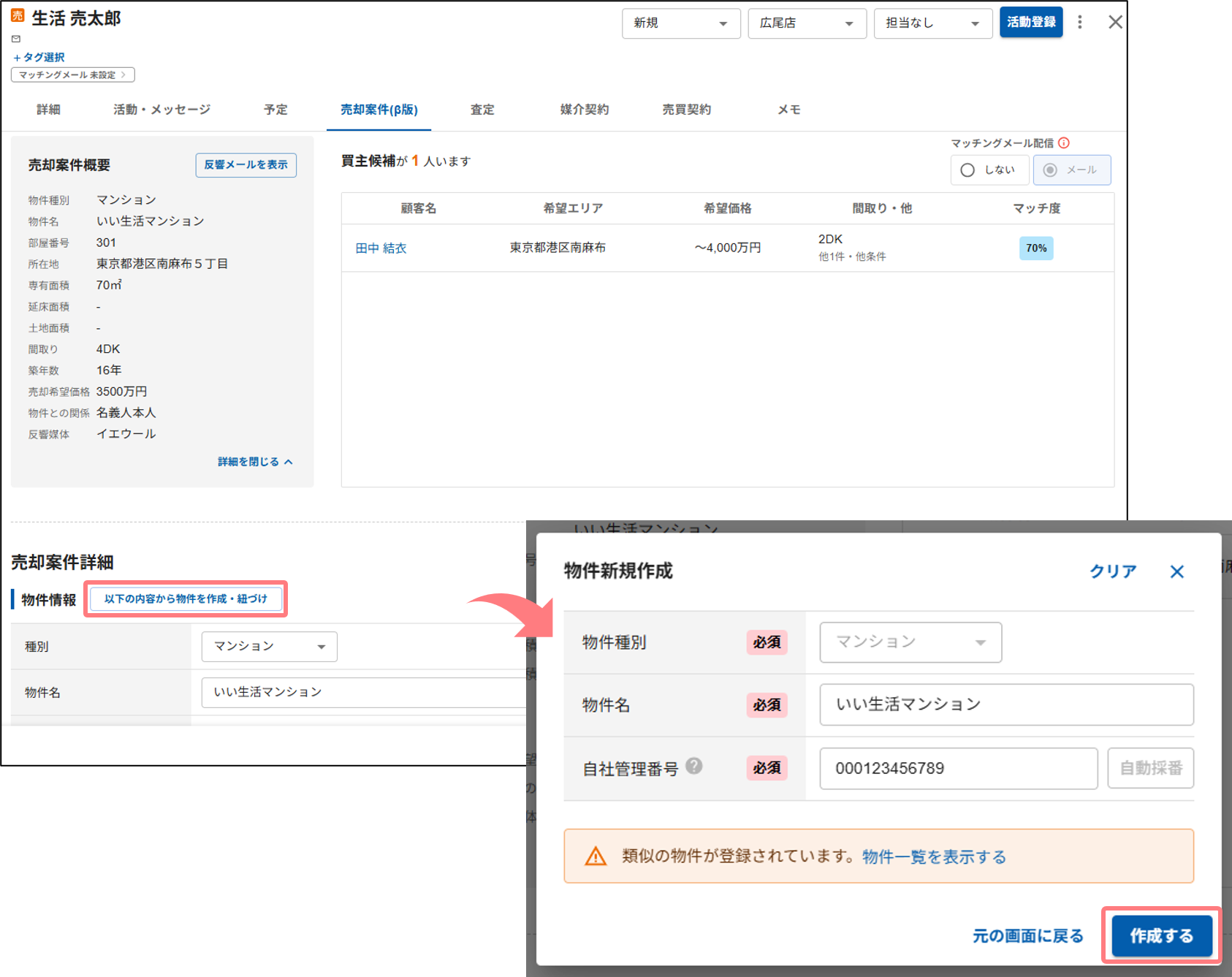Open the 新規 status dropdown

(x=681, y=23)
